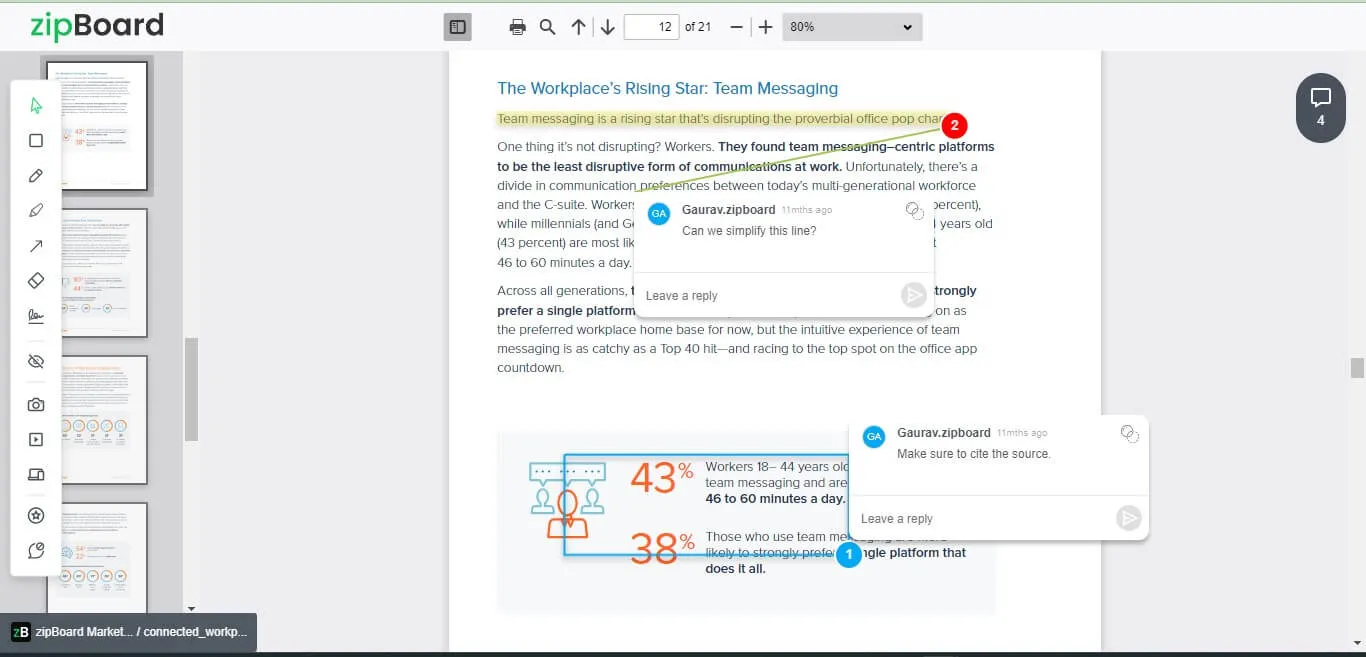Hide annotations using the eye-slash icon
Screen dimensions: 1366x657
[36, 360]
